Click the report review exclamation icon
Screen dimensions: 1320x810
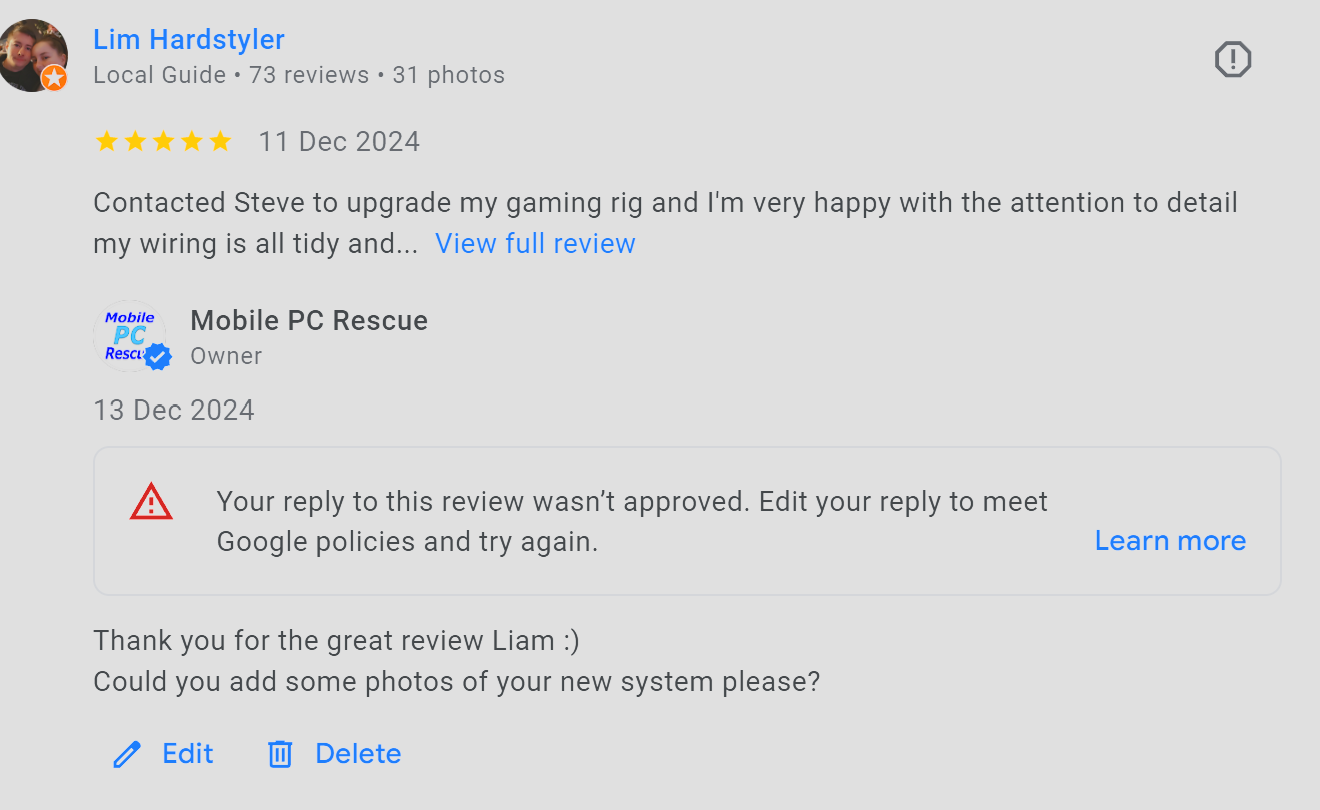(x=1233, y=60)
